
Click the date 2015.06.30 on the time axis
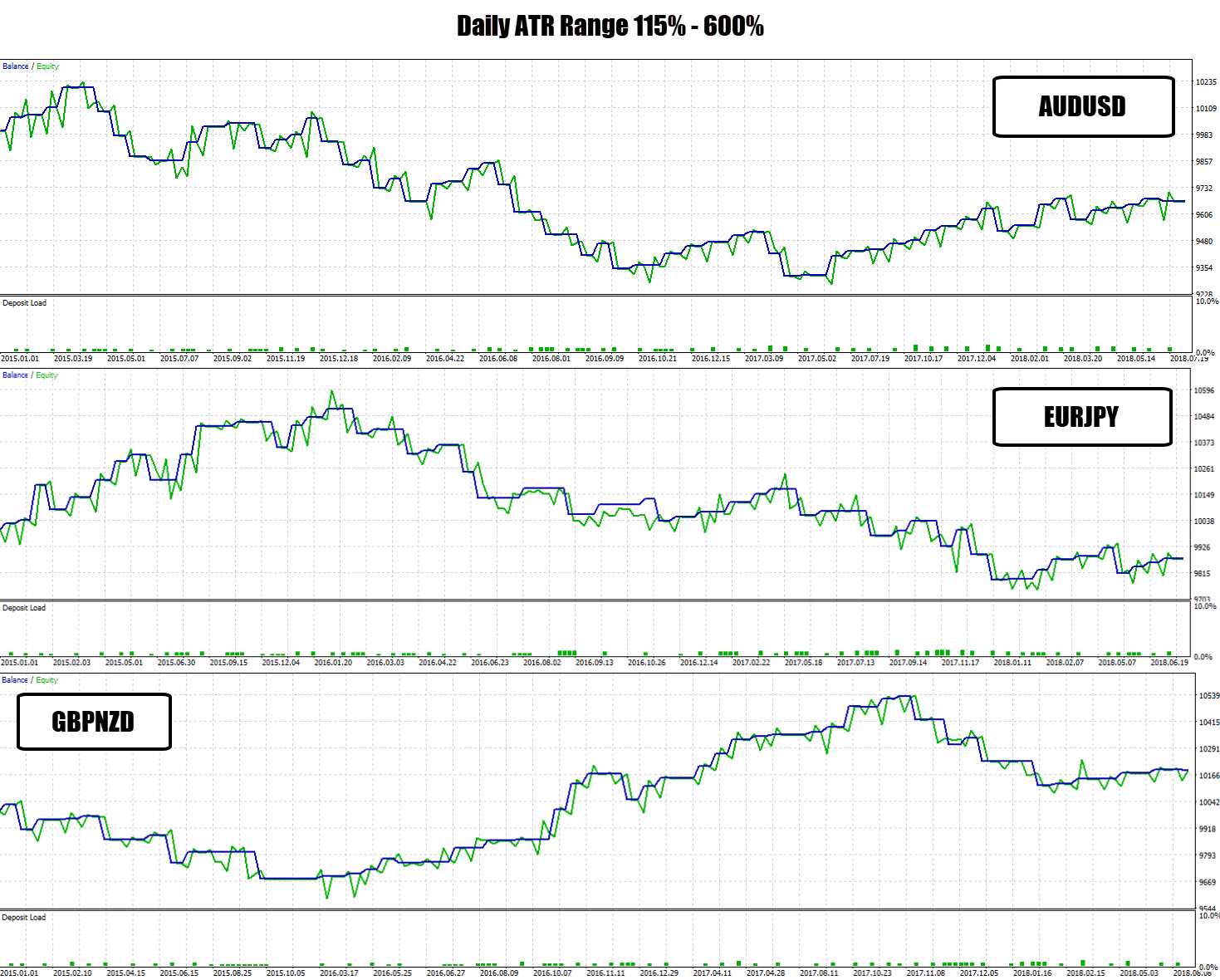177,663
